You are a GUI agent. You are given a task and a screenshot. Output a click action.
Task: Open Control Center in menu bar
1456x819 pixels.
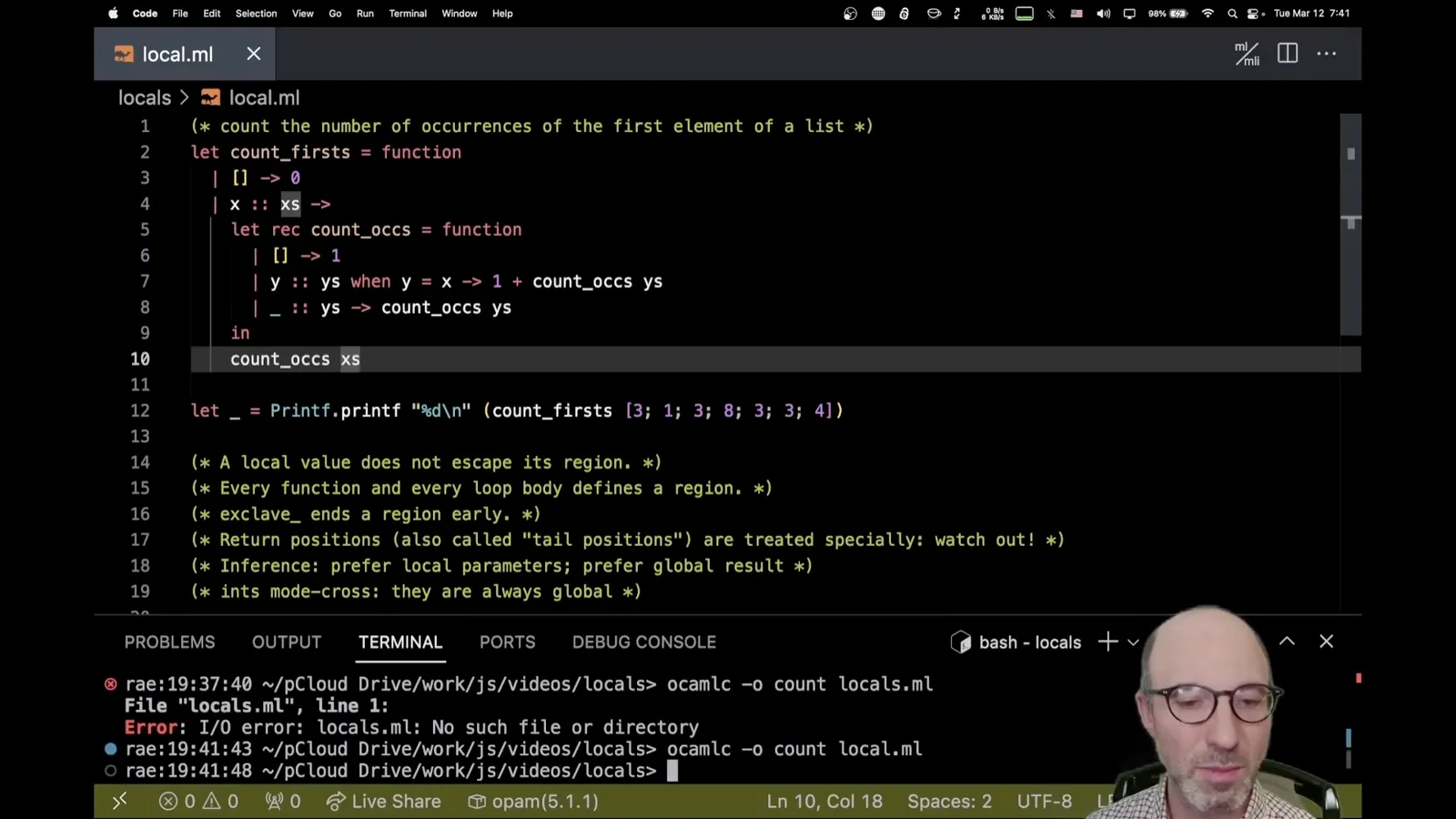click(x=1255, y=14)
